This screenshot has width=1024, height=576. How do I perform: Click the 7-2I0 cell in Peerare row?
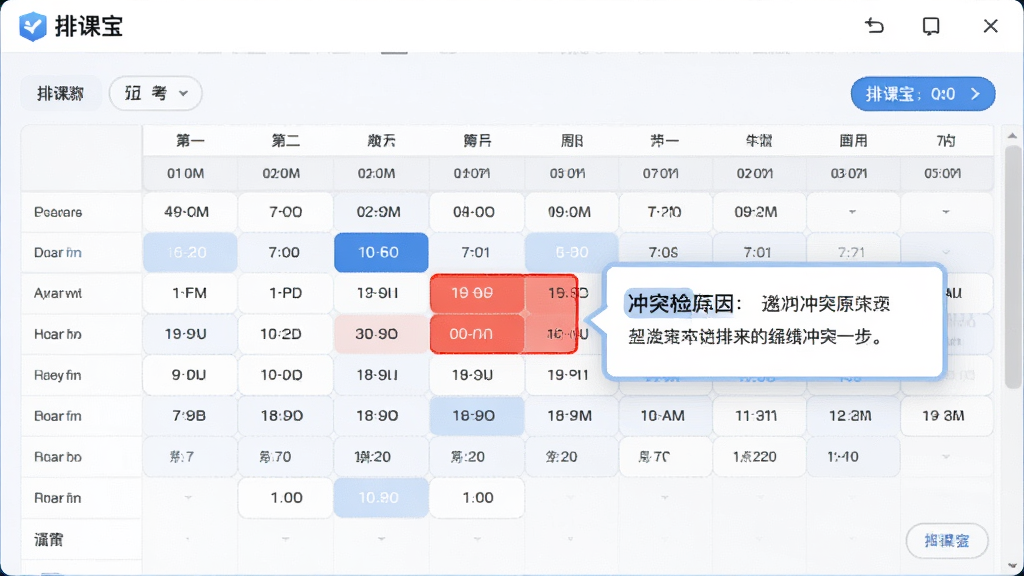tap(665, 212)
